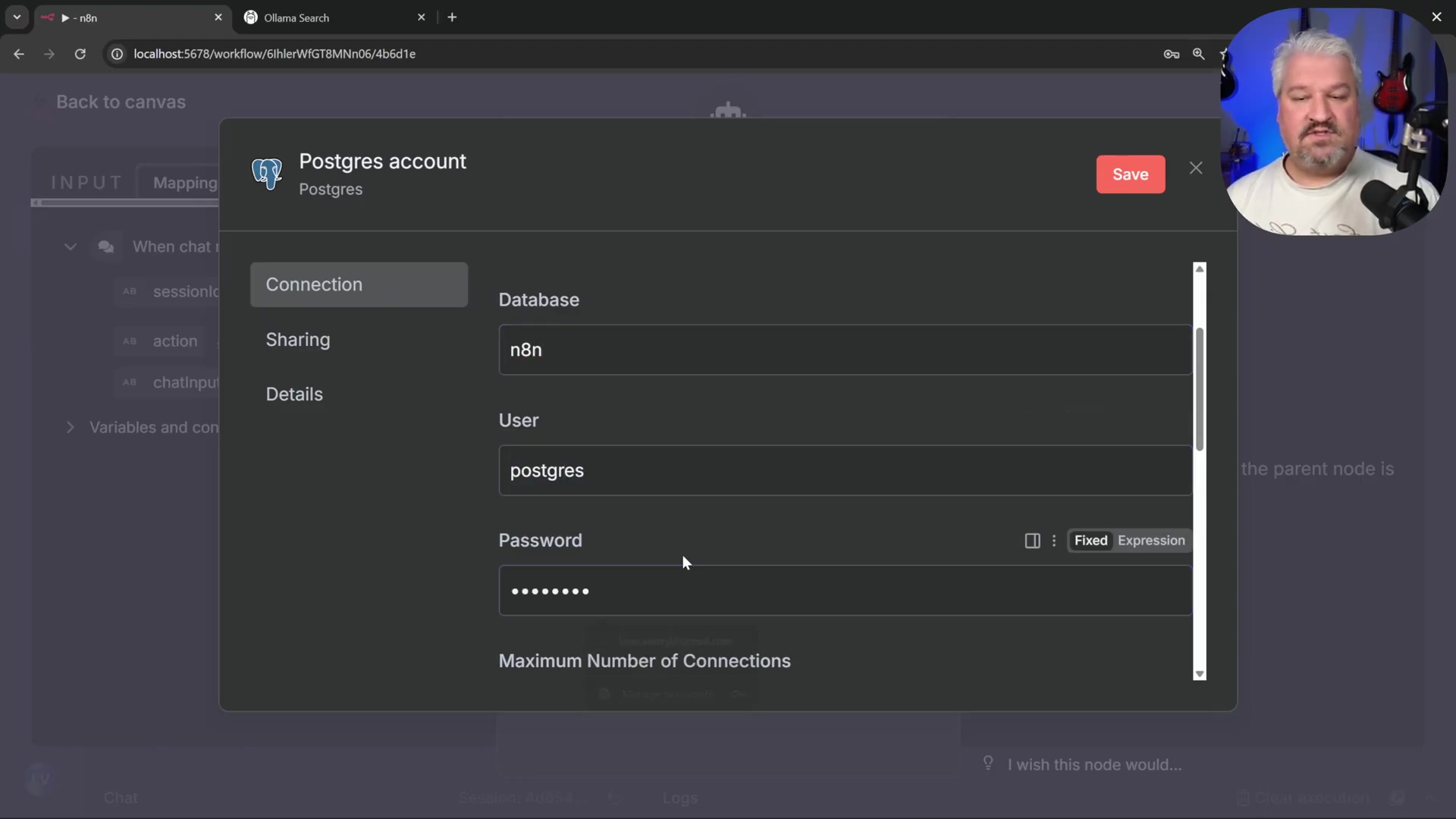Screen dimensions: 1456x819
Task: Open the password field options menu
Action: pyautogui.click(x=1054, y=541)
